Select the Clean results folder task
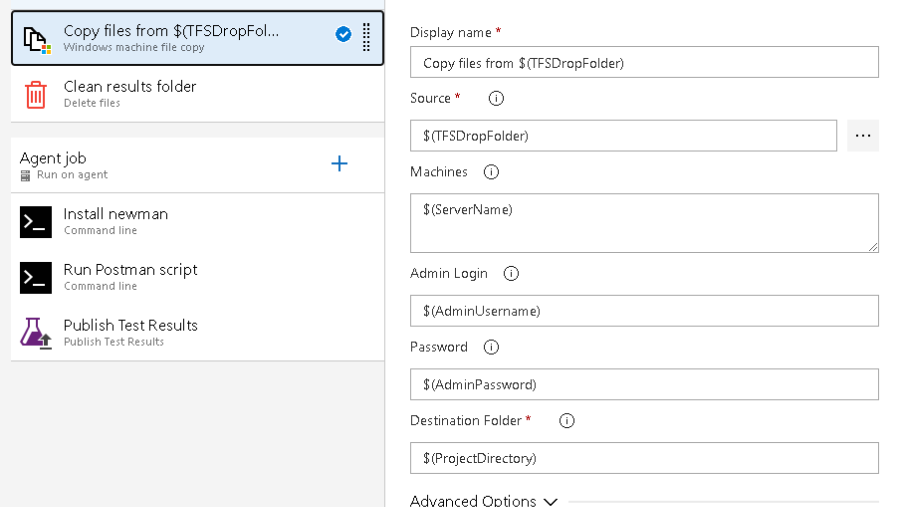 pyautogui.click(x=197, y=94)
